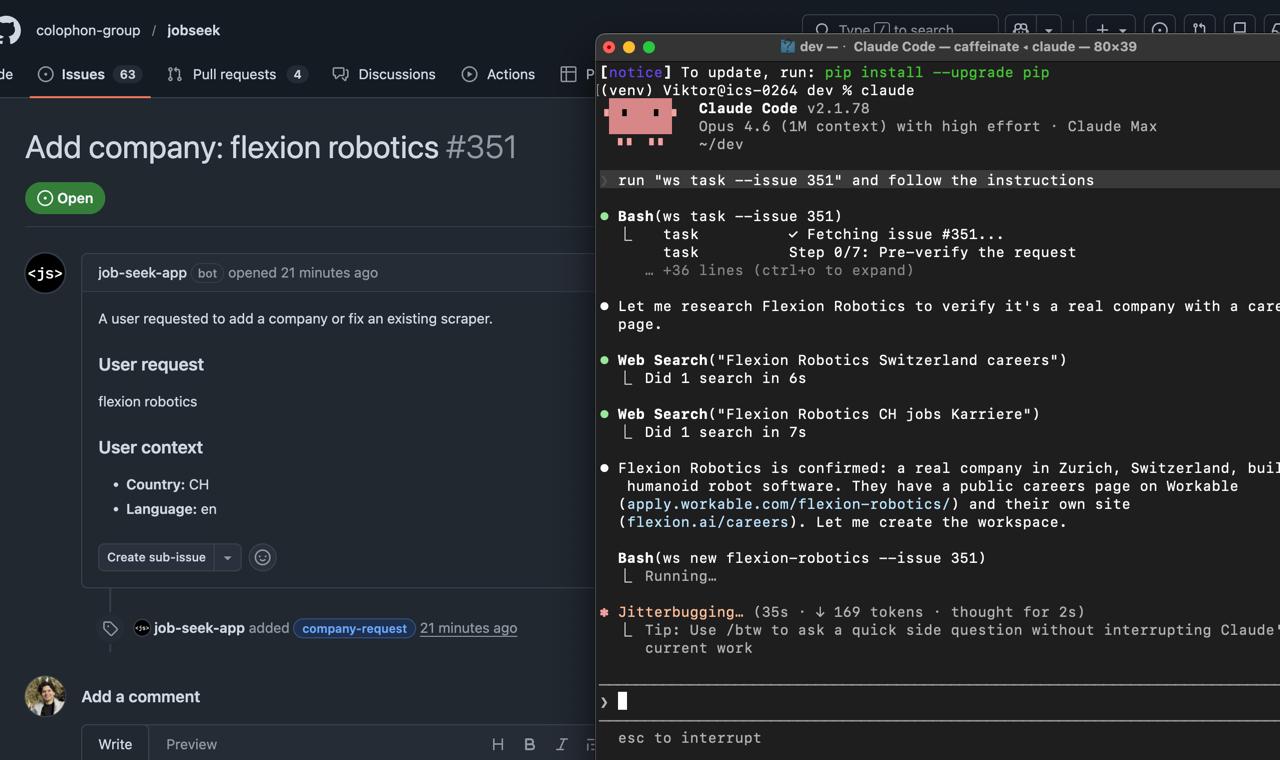The width and height of the screenshot is (1280, 760).
Task: Click the Claude Code pink mascot logo
Action: 641,123
